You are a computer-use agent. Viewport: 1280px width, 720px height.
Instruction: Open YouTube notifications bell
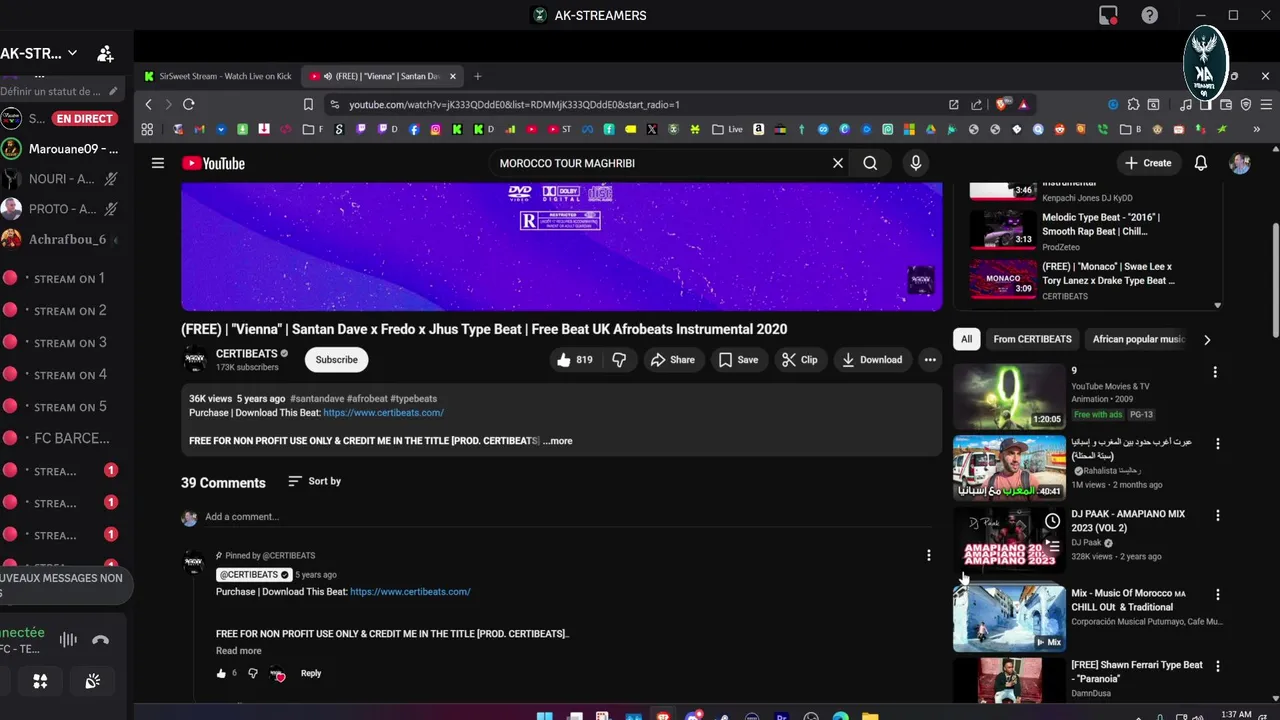1201,163
